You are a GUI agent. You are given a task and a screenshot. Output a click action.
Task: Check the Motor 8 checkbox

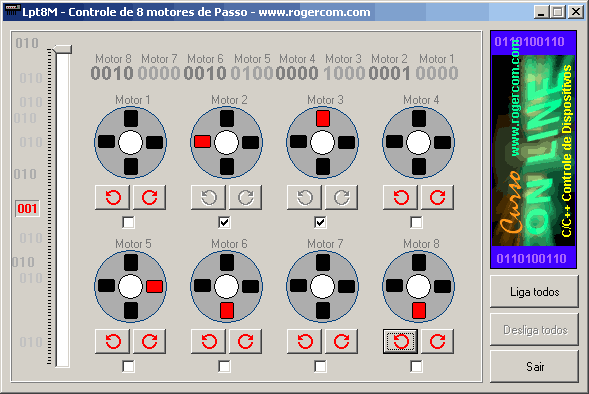[x=416, y=366]
